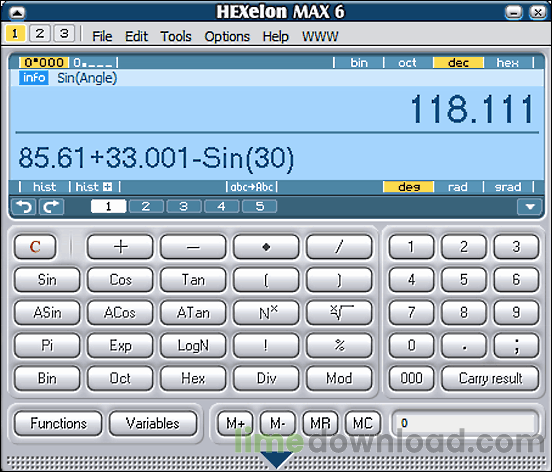This screenshot has height=472, width=552.
Task: Click the minus operator key
Action: [193, 247]
